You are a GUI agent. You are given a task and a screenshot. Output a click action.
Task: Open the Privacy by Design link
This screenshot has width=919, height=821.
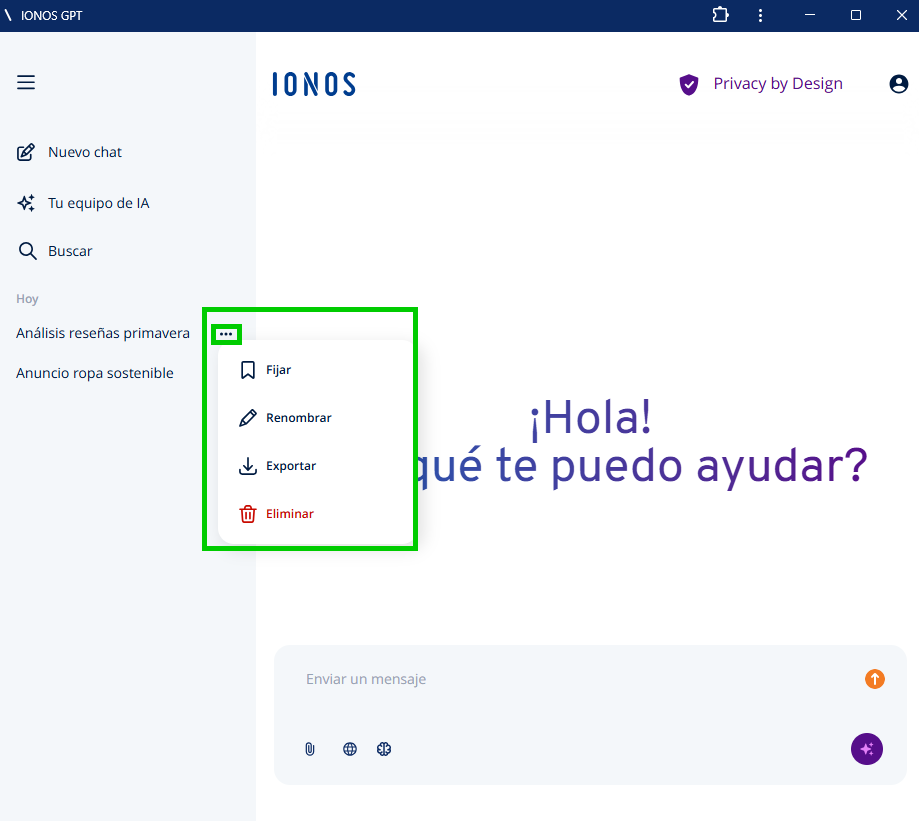click(x=778, y=84)
